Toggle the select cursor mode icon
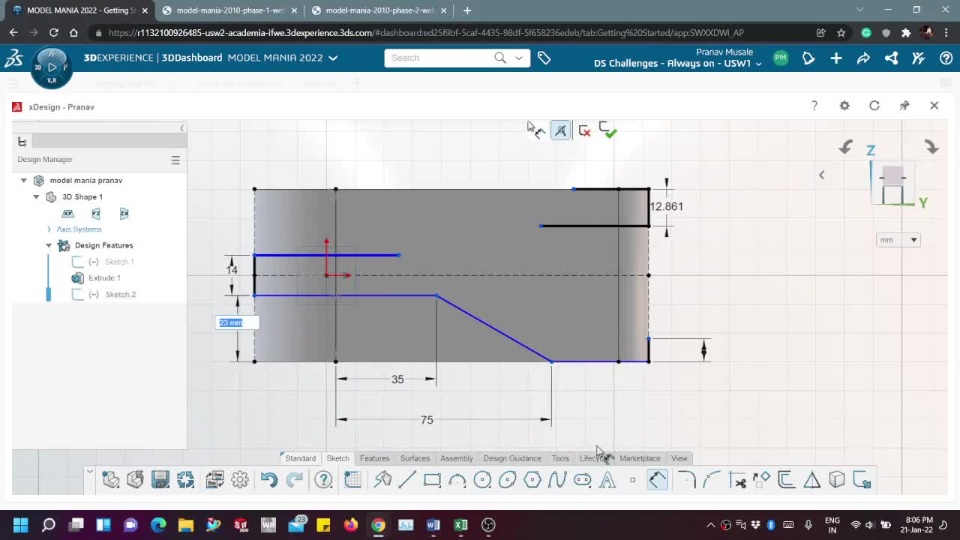The width and height of the screenshot is (960, 540). click(536, 130)
